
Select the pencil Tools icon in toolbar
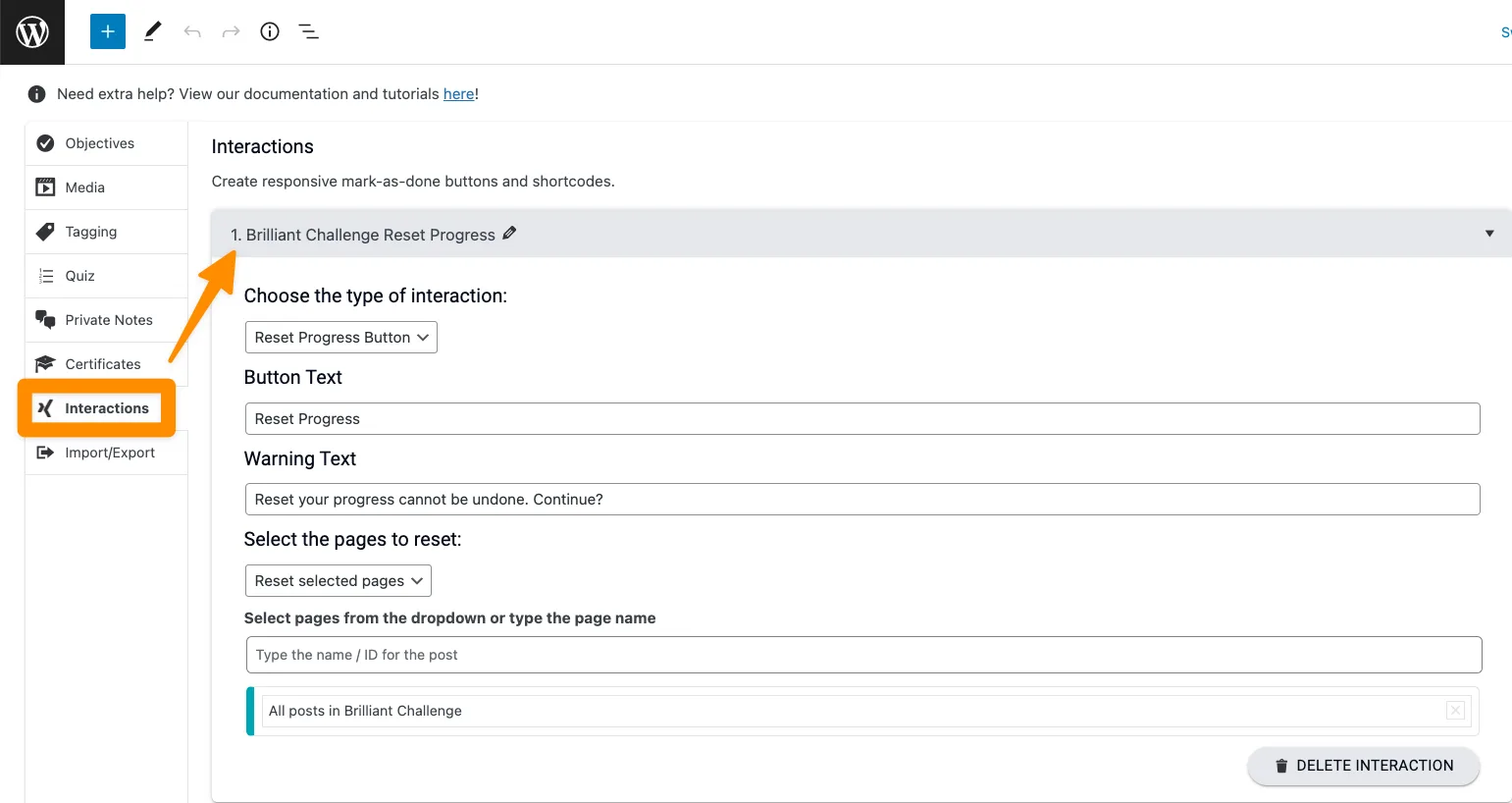[x=152, y=31]
